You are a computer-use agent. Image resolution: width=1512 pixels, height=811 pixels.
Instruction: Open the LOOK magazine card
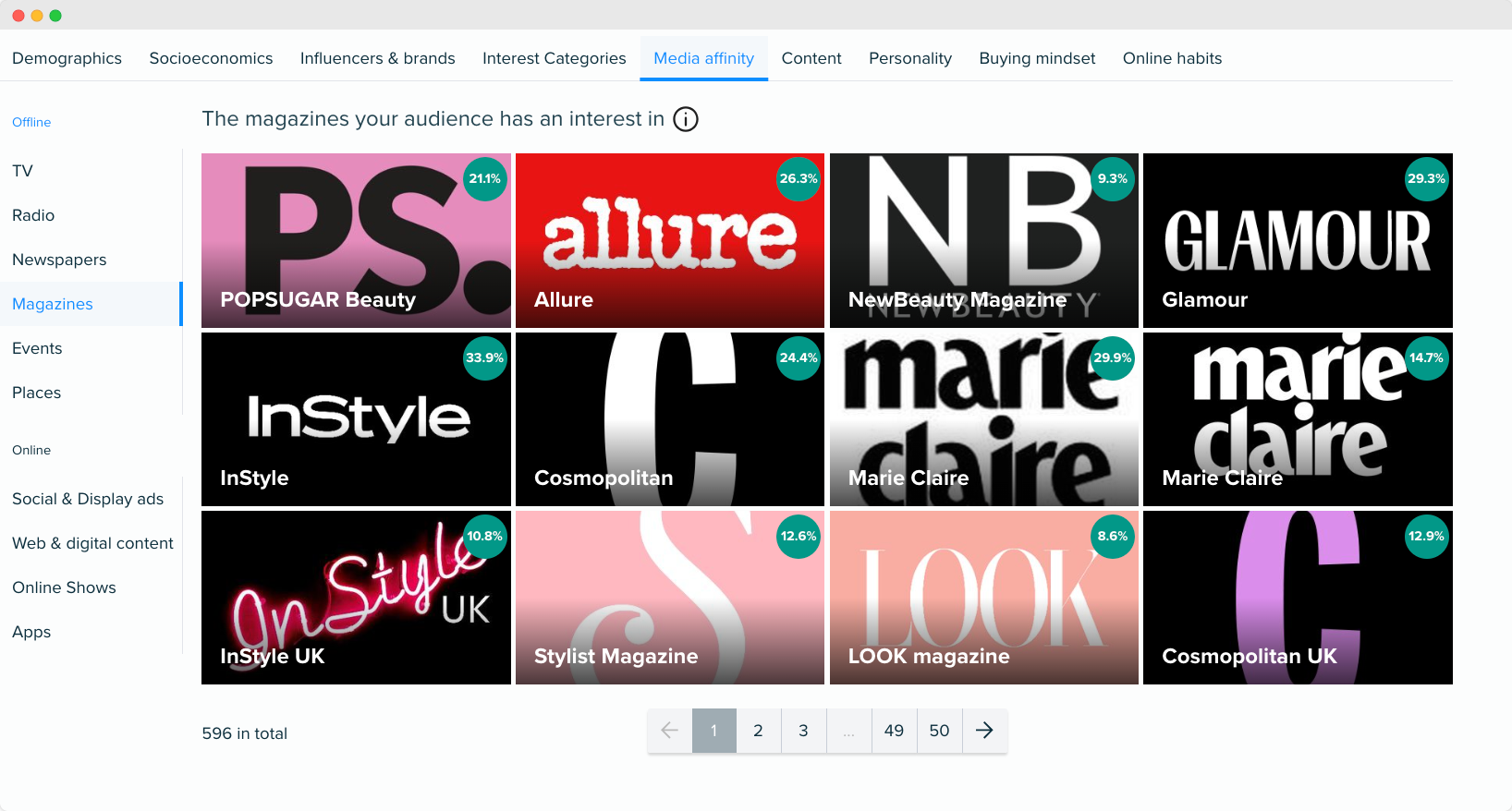(984, 598)
